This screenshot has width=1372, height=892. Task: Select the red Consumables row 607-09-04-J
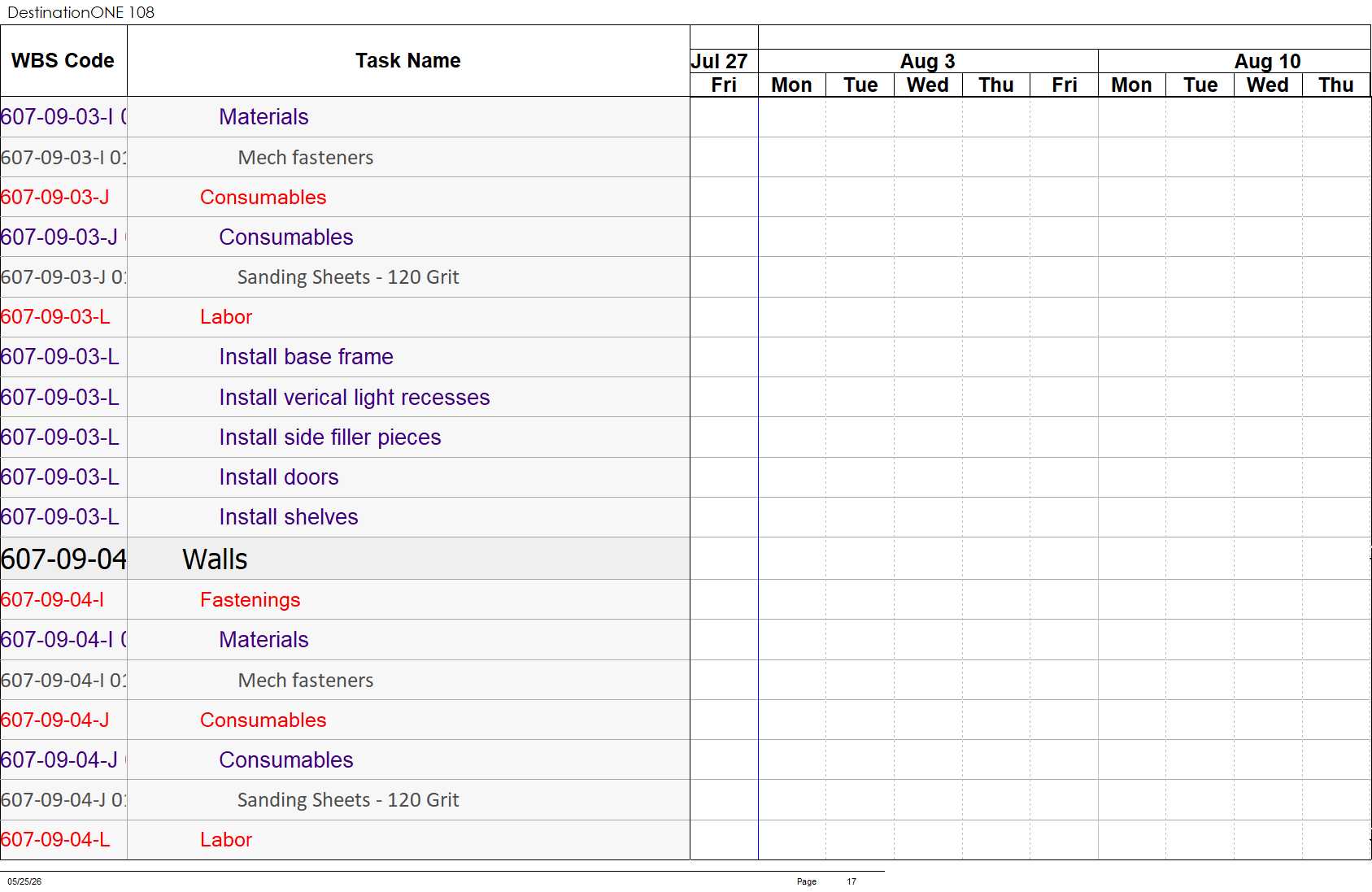click(x=408, y=720)
